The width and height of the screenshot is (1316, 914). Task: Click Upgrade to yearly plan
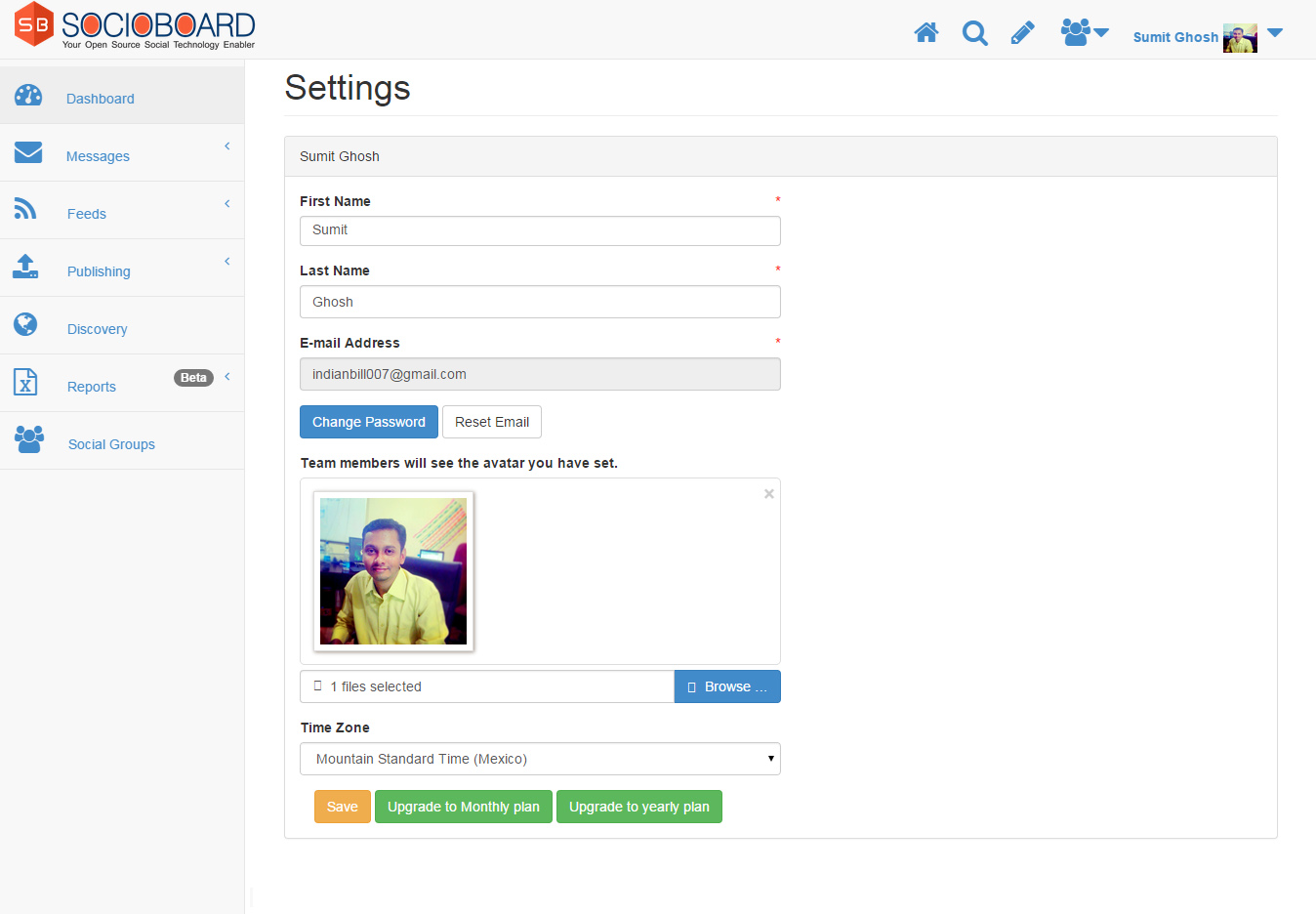click(x=639, y=807)
